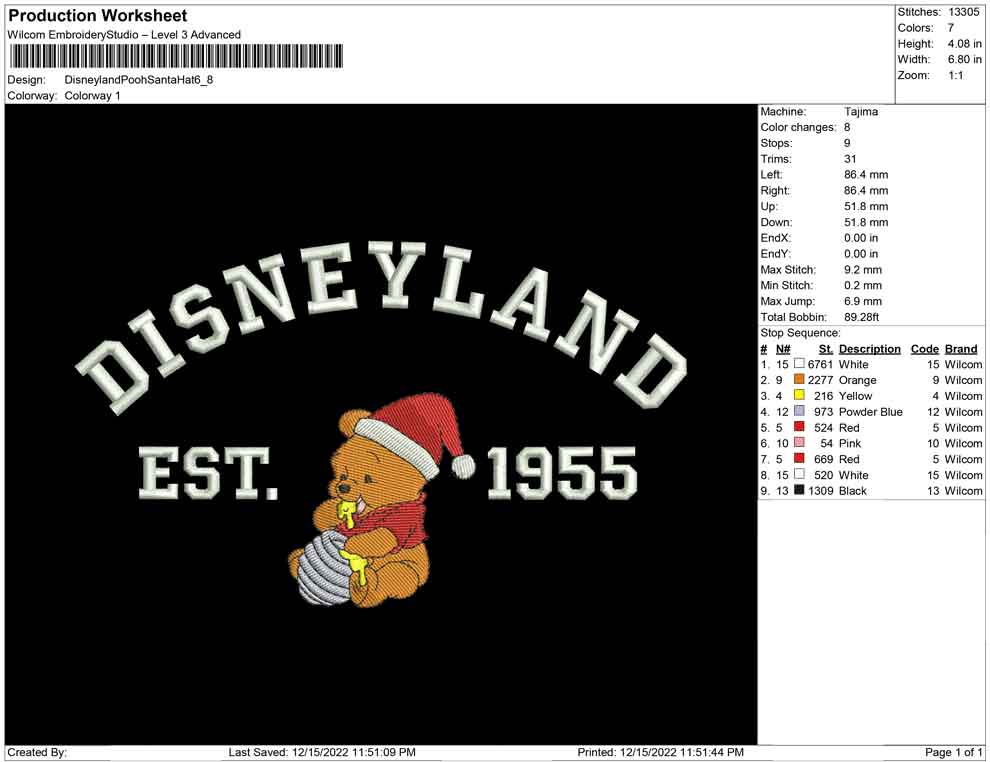Click the red swatch for 669 stitches
The image size is (990, 762).
pos(799,458)
